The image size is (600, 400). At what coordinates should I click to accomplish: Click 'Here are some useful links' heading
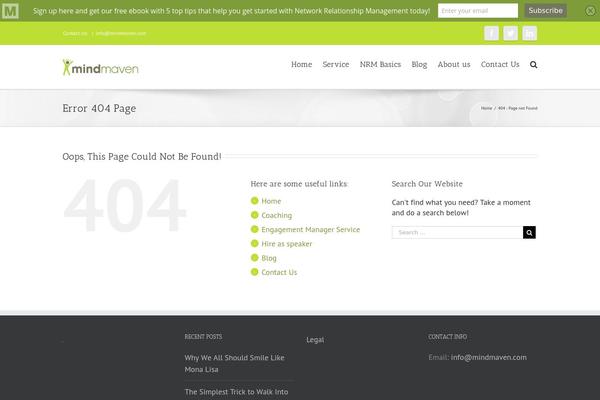coord(299,184)
